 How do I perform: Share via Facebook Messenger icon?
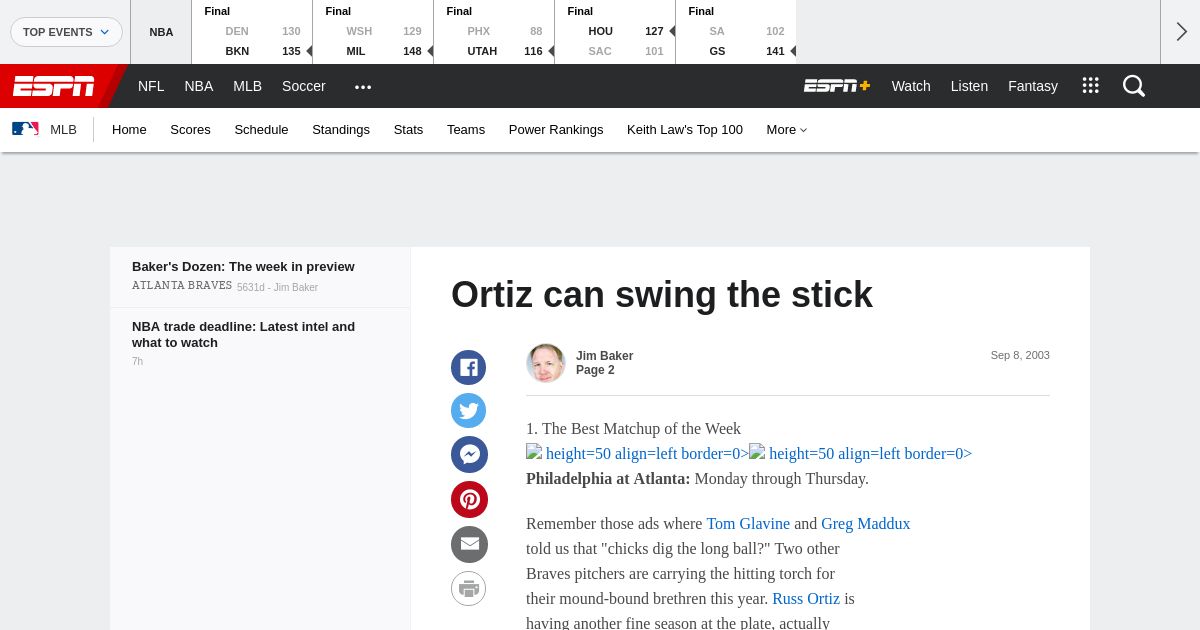(469, 454)
